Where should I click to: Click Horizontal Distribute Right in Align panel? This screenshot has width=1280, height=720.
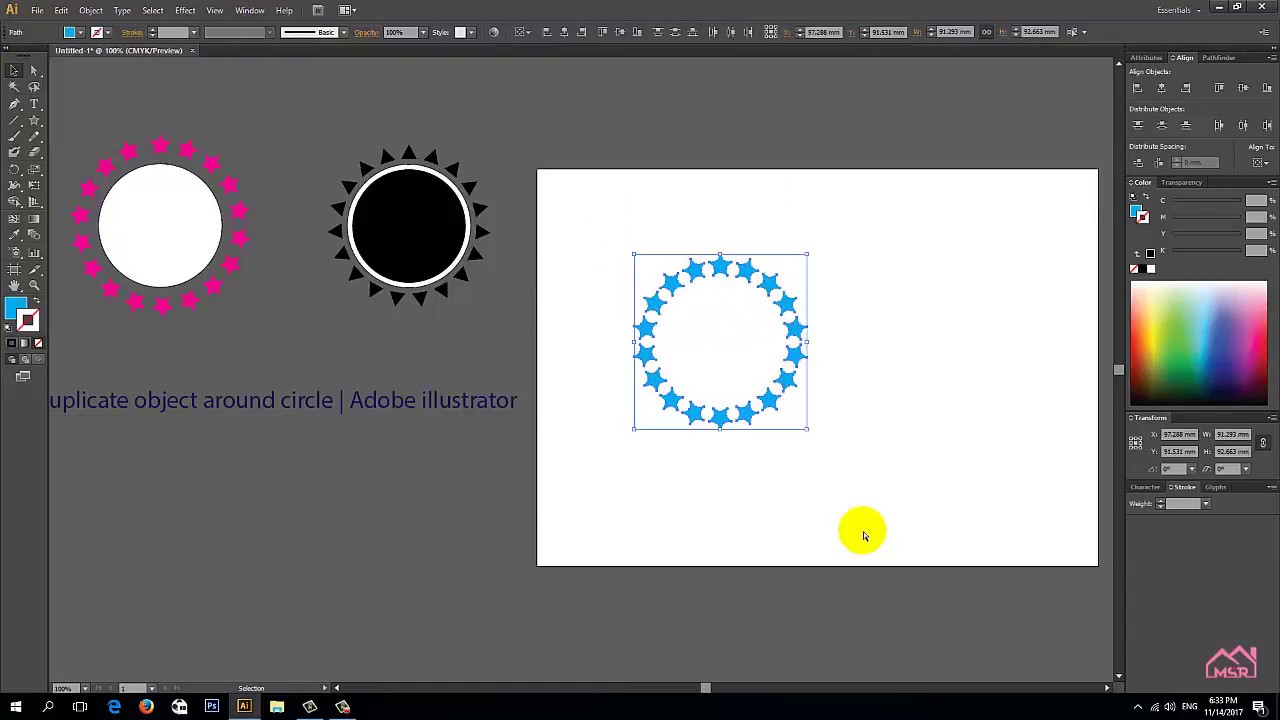tap(1267, 125)
